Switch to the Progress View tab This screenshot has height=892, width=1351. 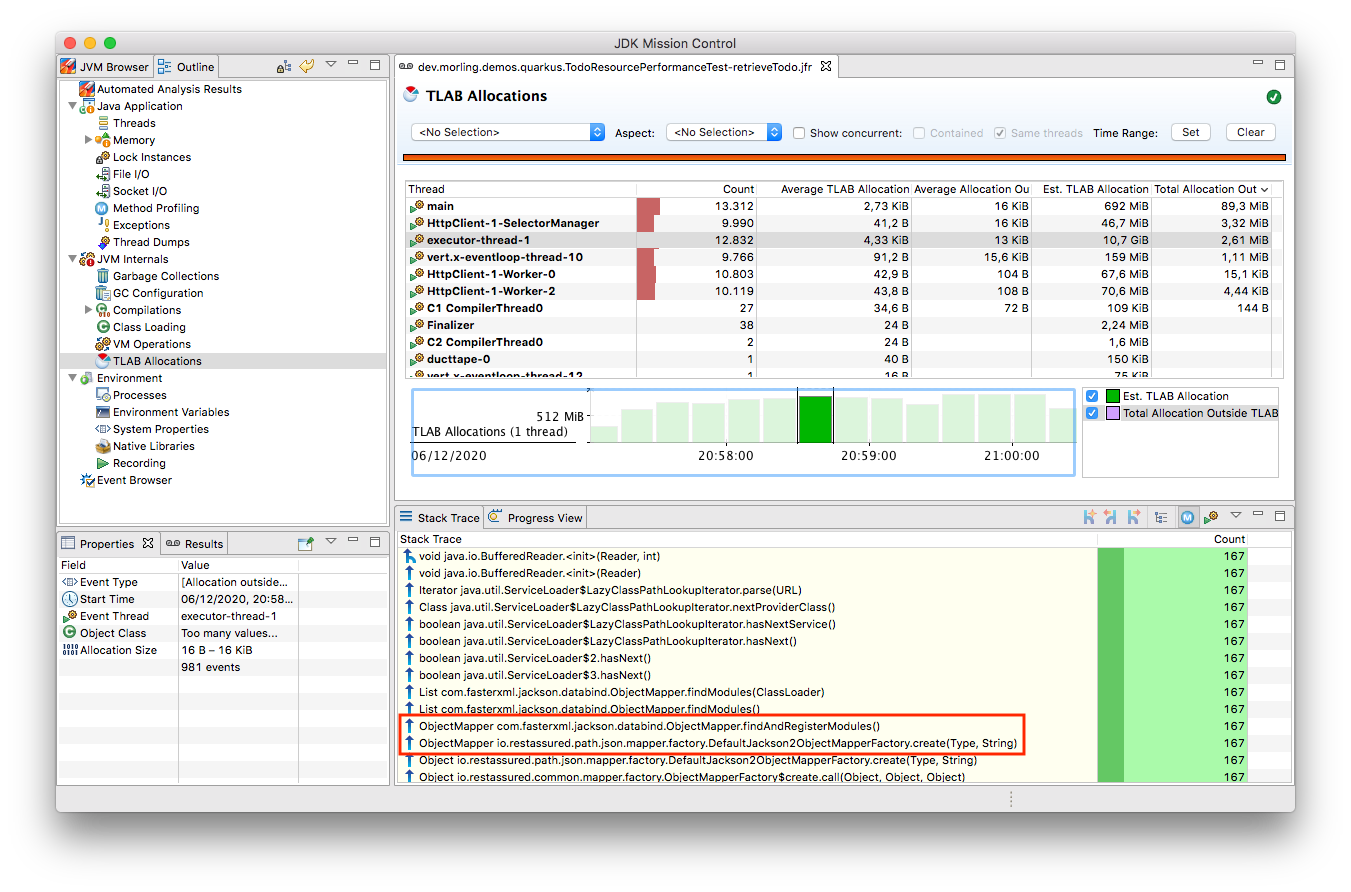tap(535, 518)
